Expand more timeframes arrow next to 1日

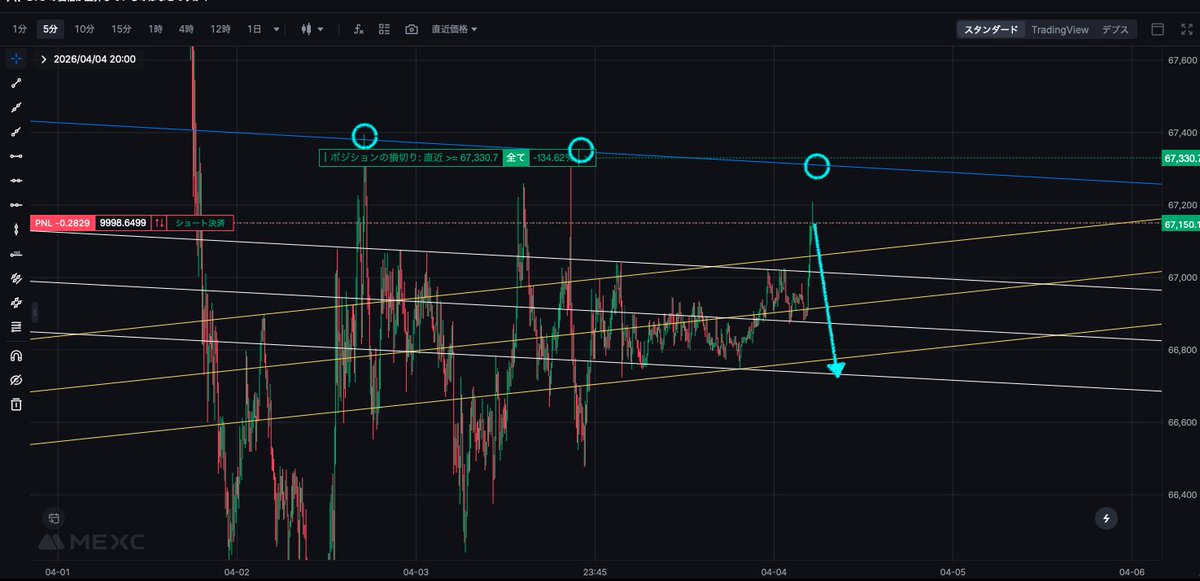pyautogui.click(x=277, y=29)
